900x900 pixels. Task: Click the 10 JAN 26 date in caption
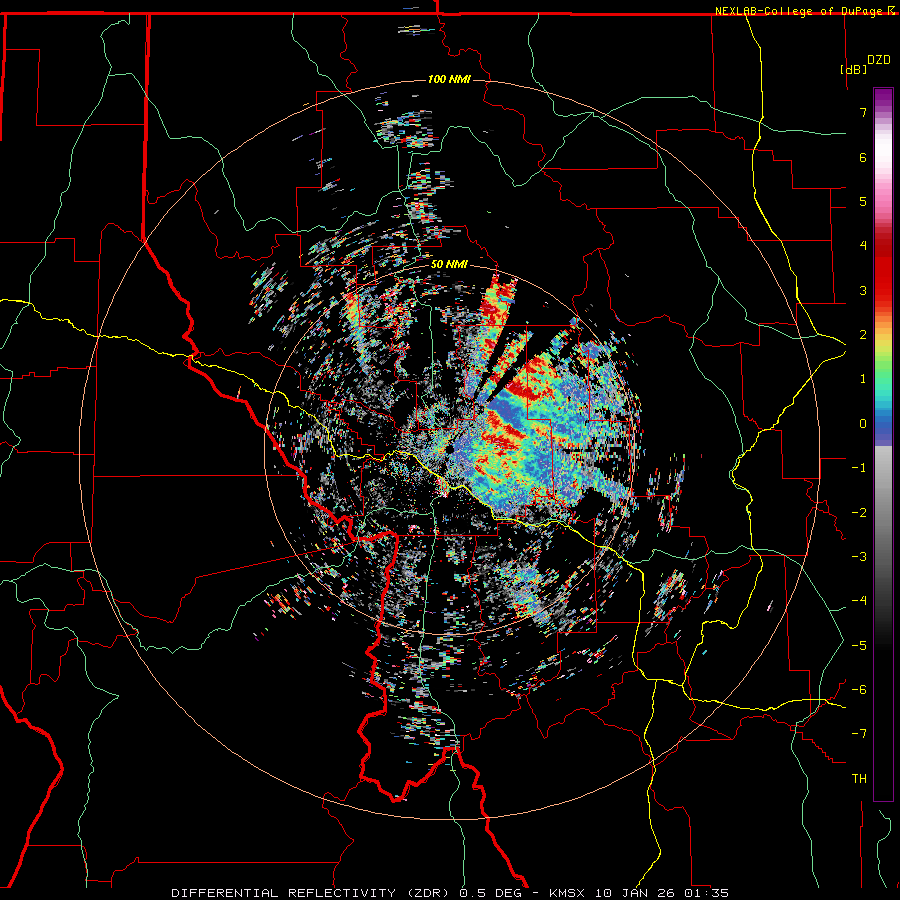[x=637, y=893]
